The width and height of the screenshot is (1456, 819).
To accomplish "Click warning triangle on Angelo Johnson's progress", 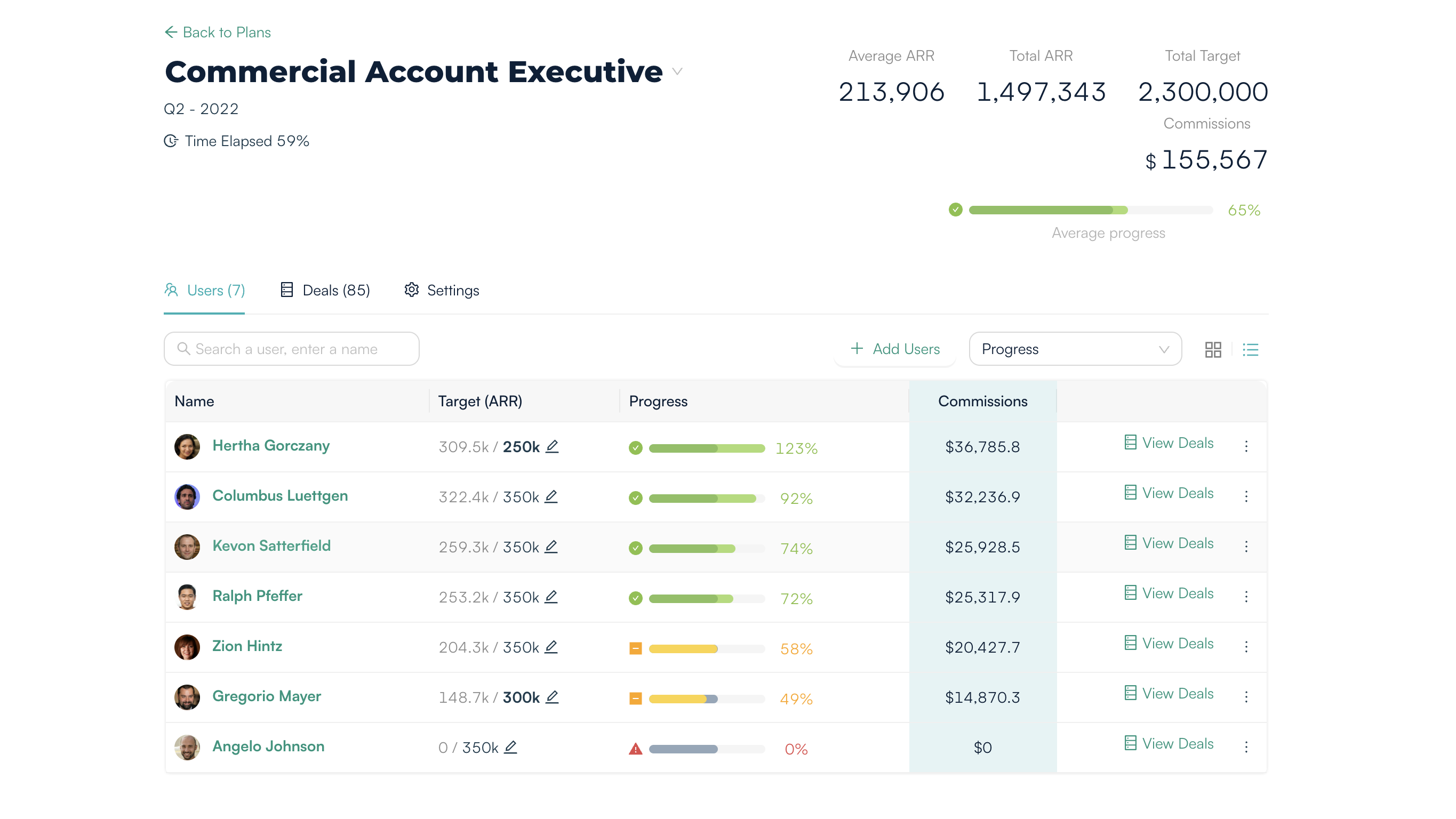I will [x=635, y=749].
